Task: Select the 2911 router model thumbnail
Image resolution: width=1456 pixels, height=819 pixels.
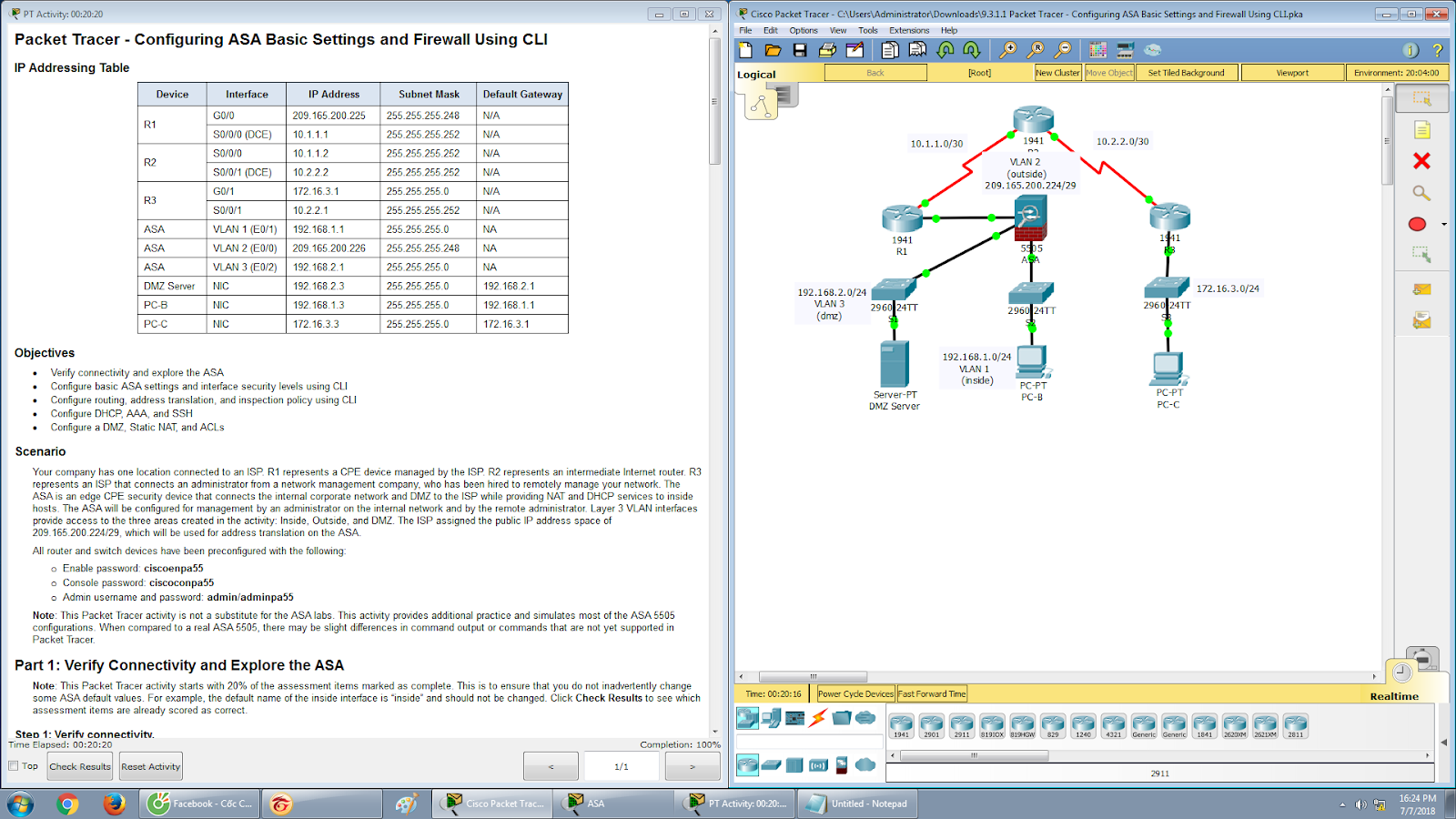Action: click(x=962, y=725)
